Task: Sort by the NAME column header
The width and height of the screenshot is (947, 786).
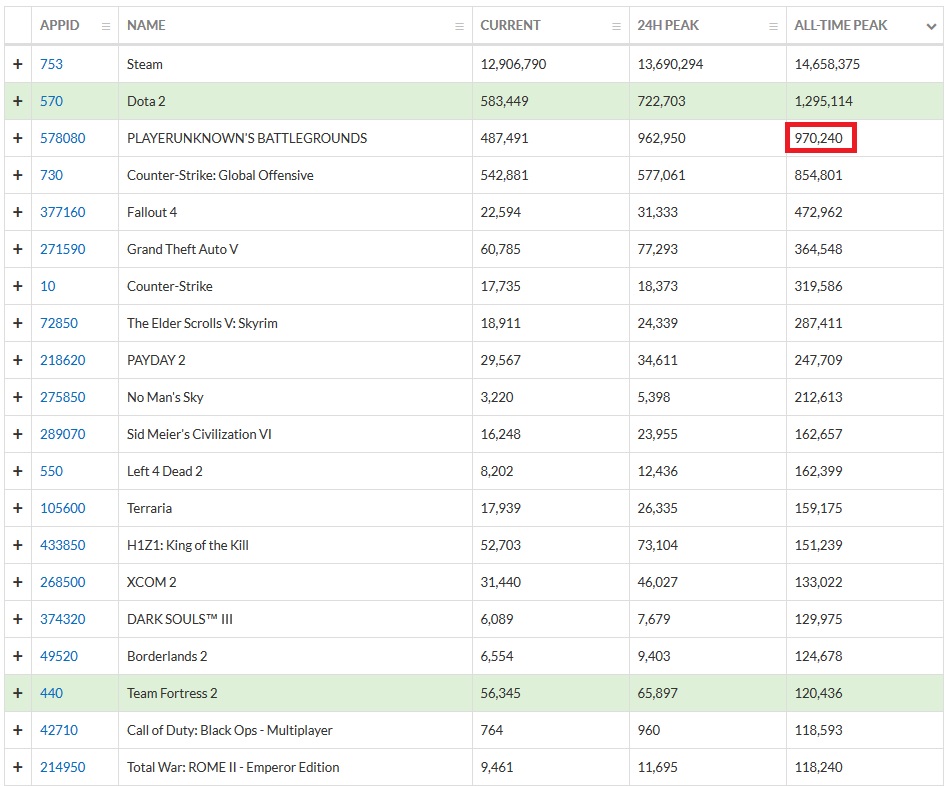Action: click(146, 25)
